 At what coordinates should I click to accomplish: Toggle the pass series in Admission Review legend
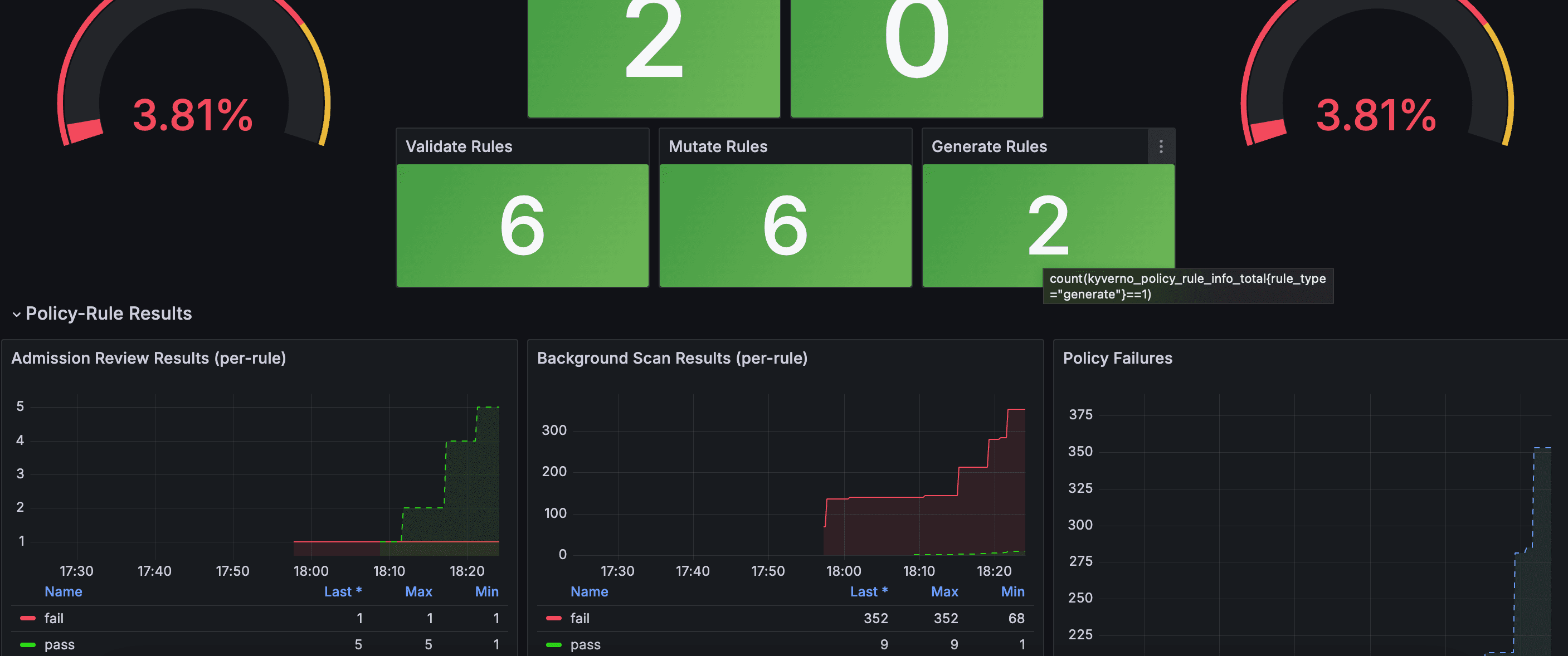pyautogui.click(x=59, y=644)
